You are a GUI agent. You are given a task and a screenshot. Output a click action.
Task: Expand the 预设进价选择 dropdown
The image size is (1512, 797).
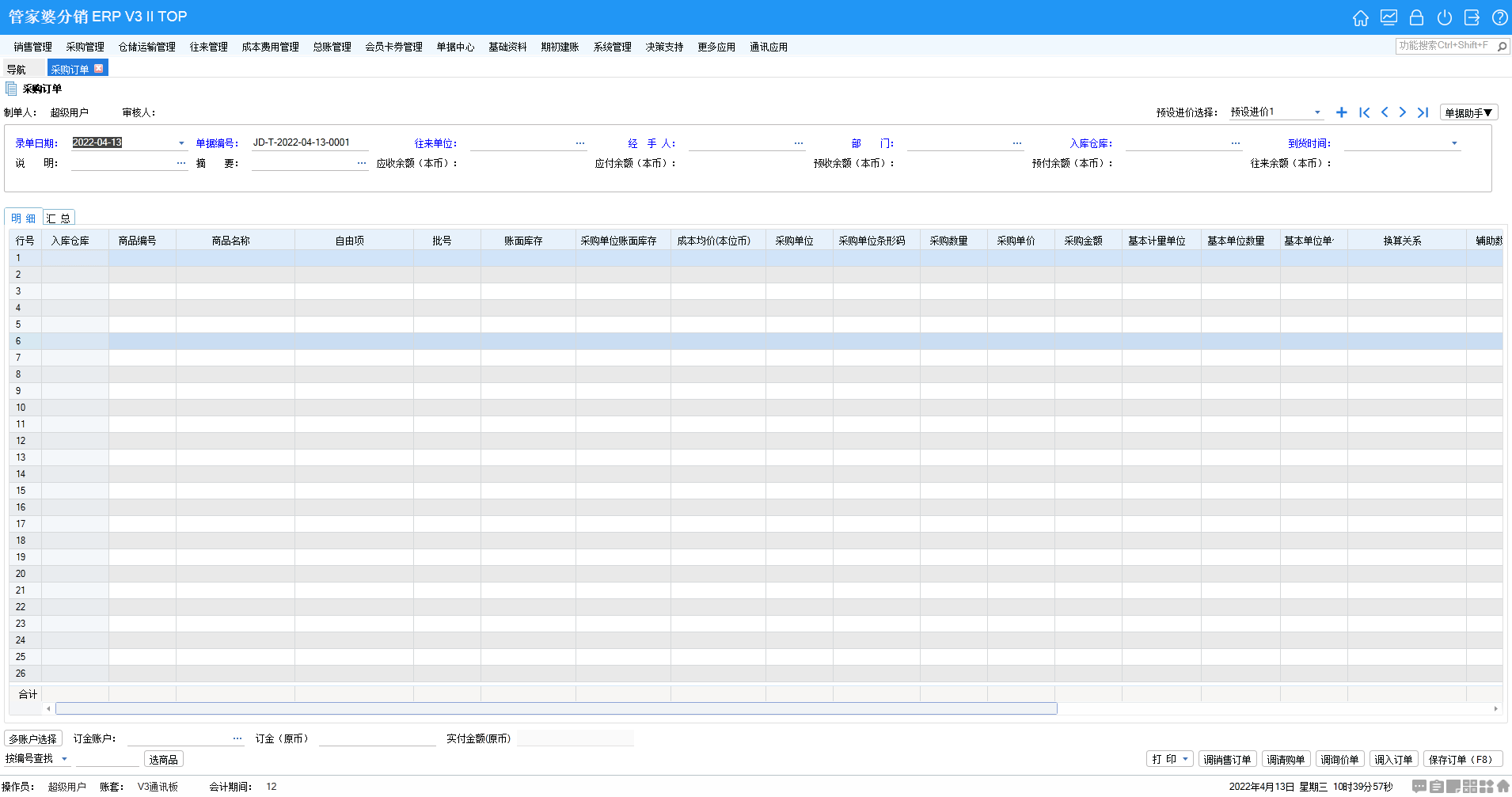pos(1317,112)
